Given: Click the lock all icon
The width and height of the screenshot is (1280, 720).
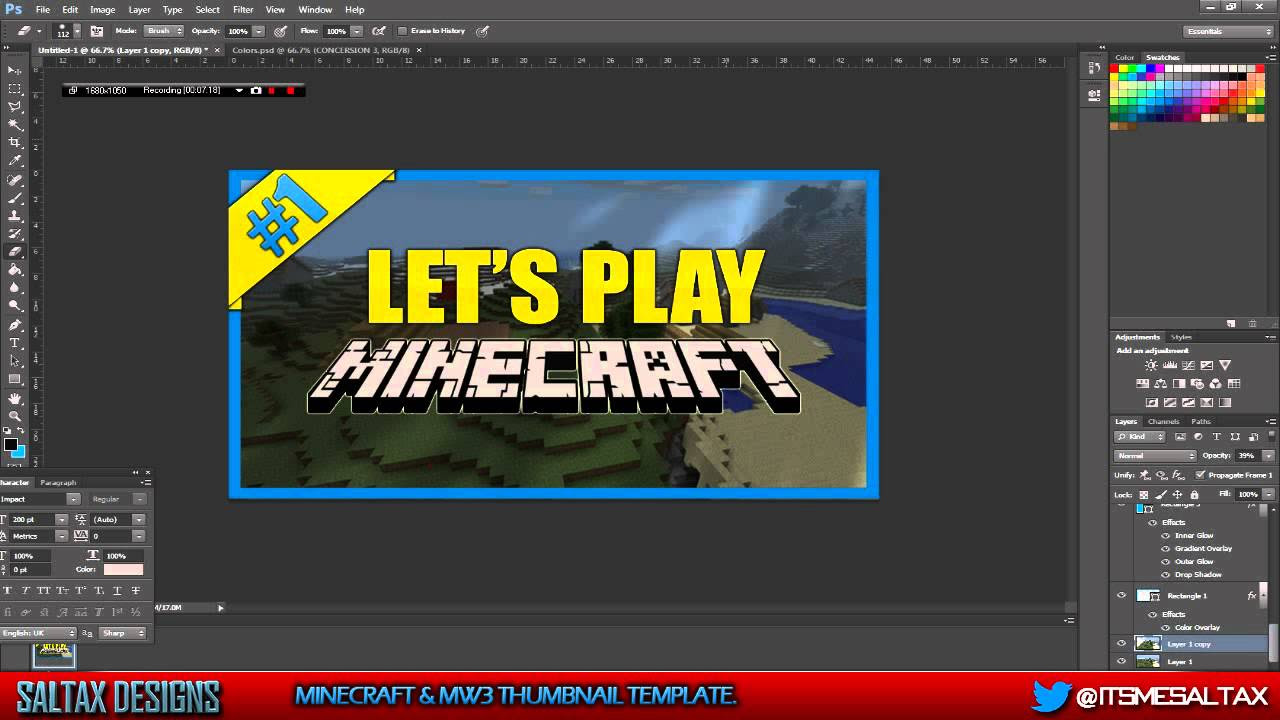Looking at the screenshot, I should [1194, 495].
